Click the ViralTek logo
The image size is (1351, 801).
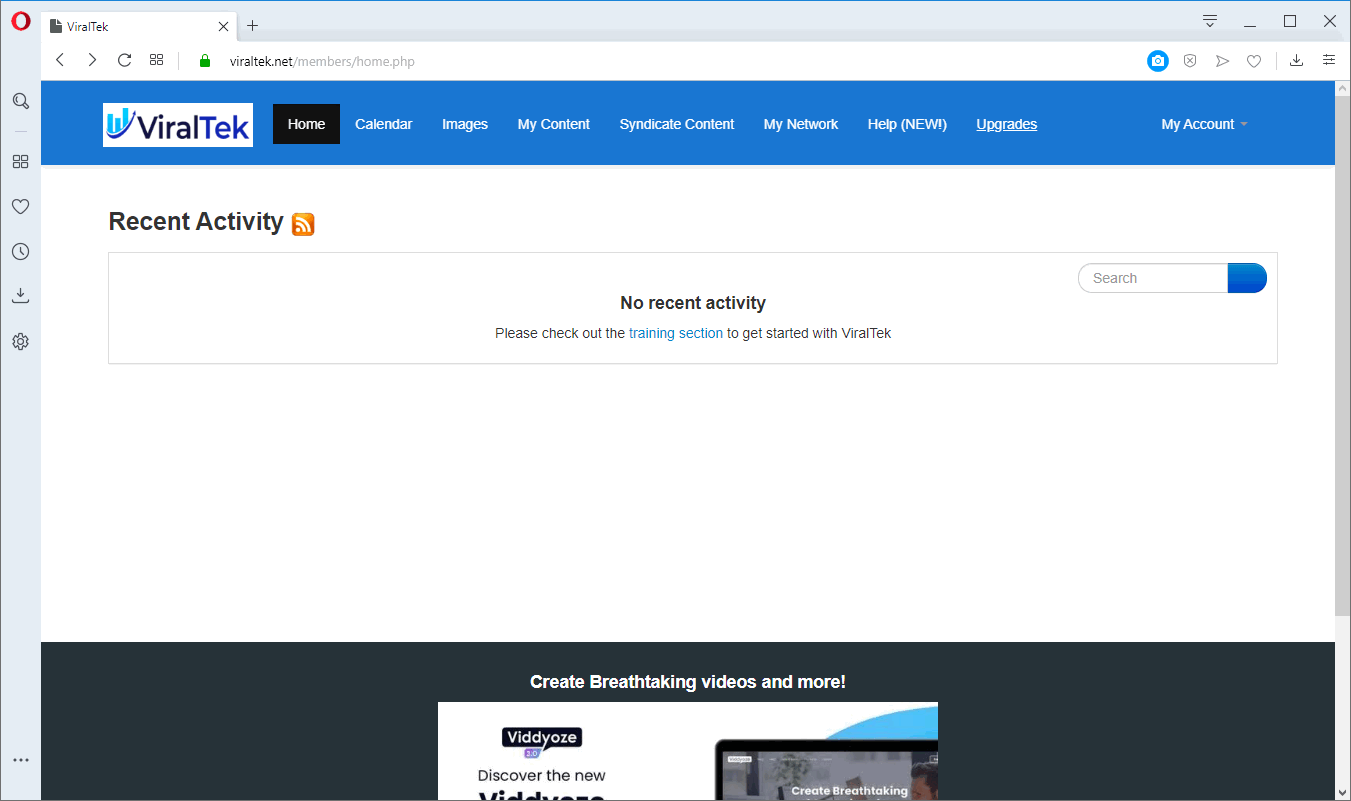pos(178,125)
